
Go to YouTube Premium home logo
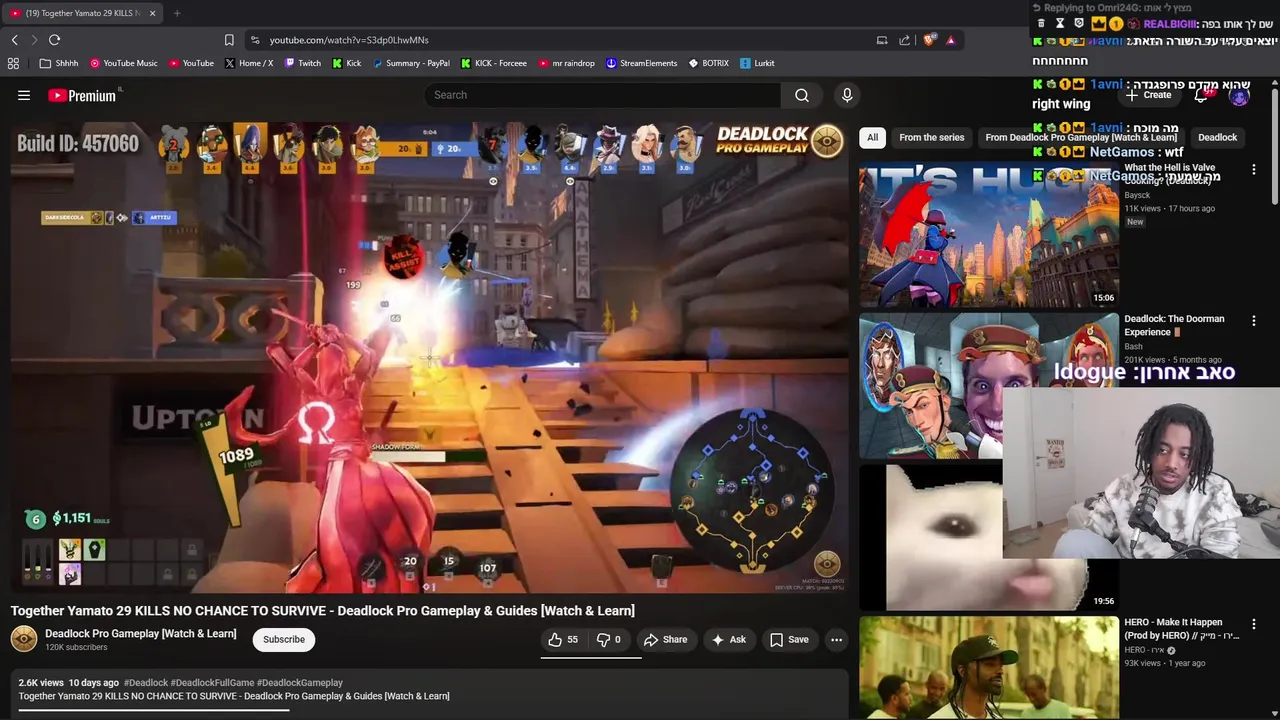(82, 95)
